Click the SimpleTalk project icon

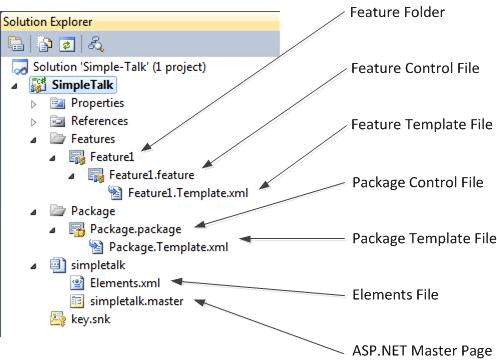[x=38, y=85]
